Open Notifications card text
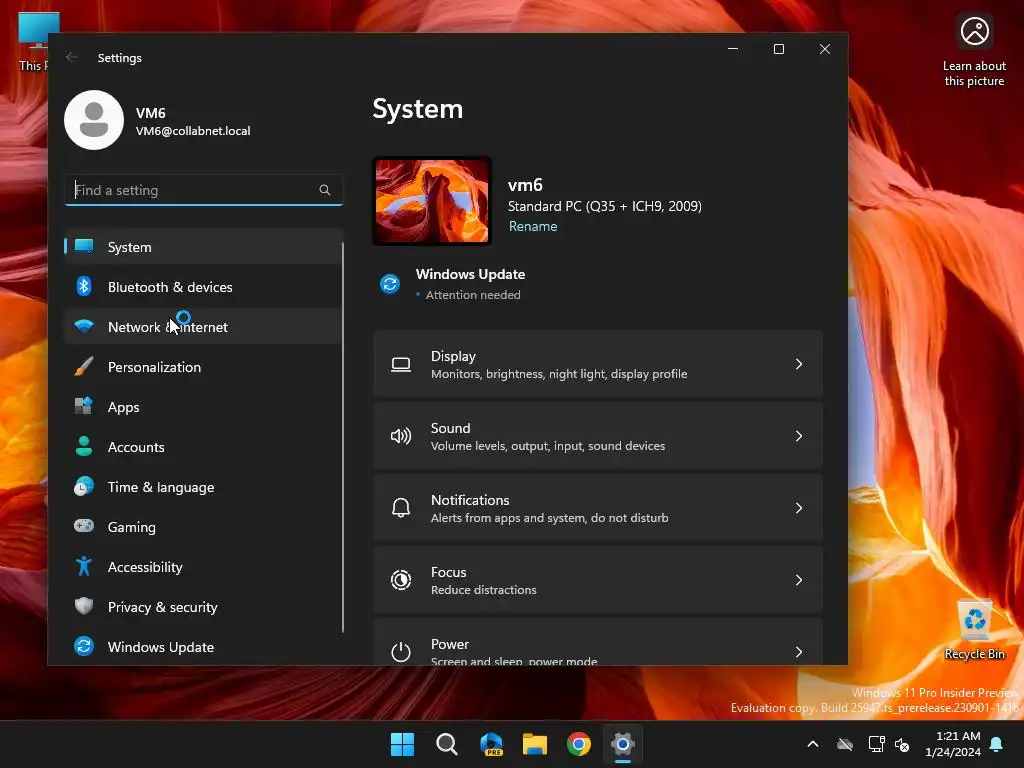The image size is (1024, 768). coord(549,508)
